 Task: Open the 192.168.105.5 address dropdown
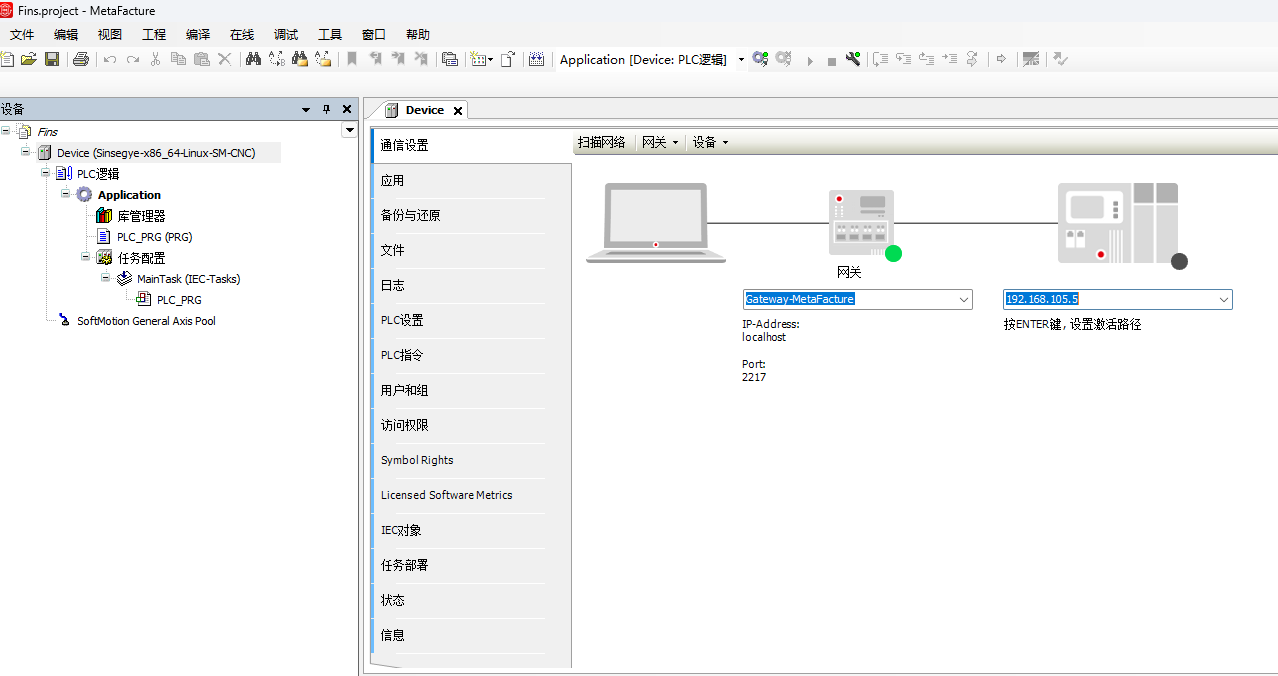pyautogui.click(x=1223, y=299)
